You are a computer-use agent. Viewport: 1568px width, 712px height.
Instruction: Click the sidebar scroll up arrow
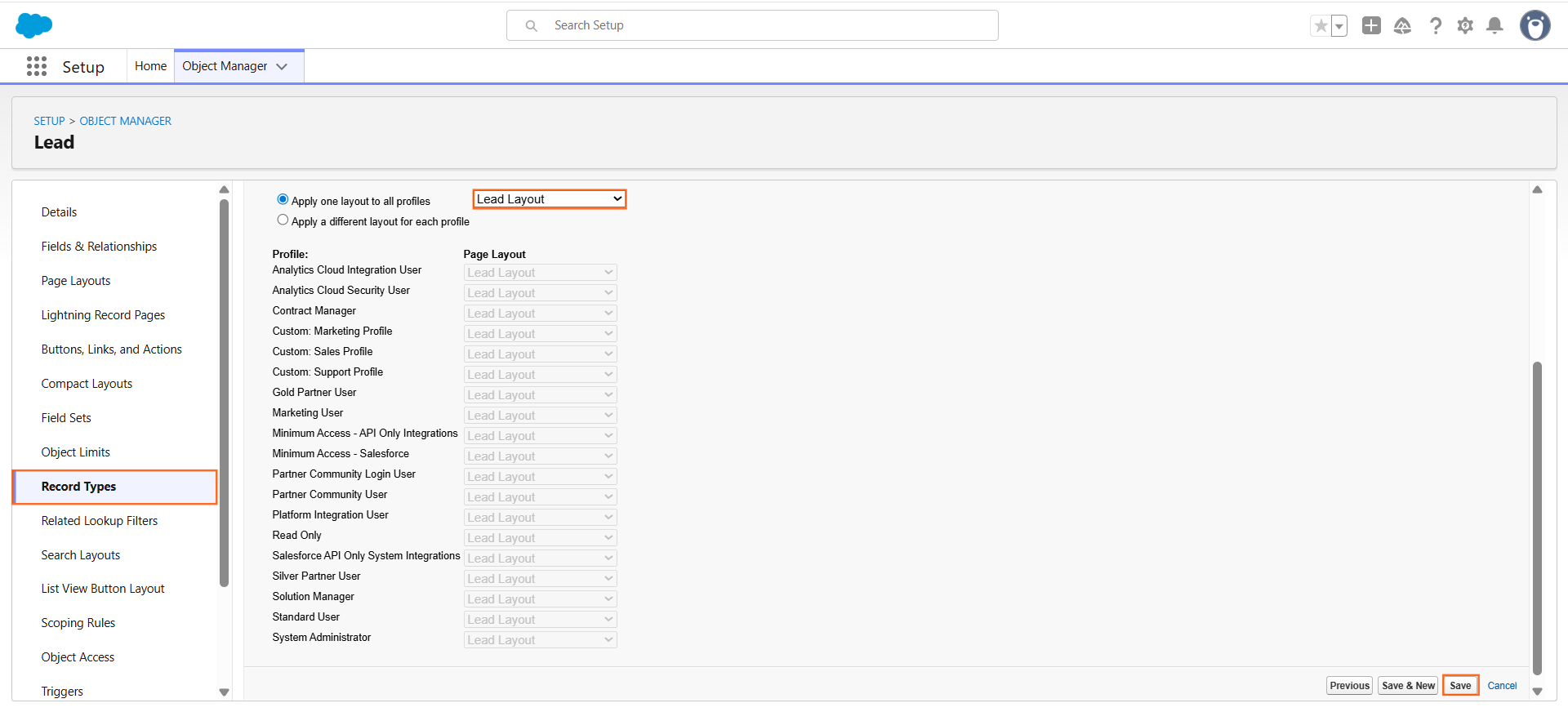(x=224, y=189)
